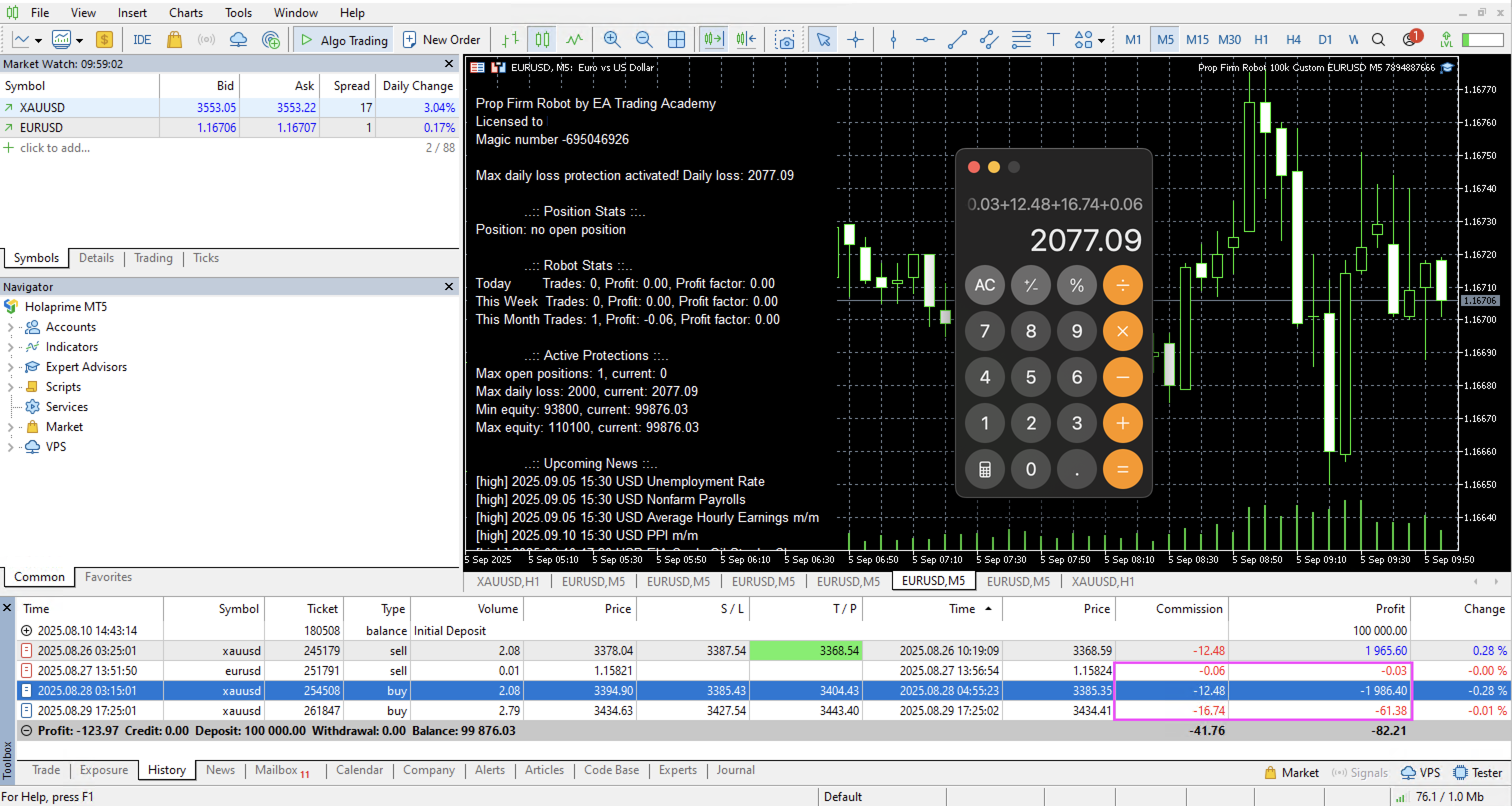This screenshot has height=806, width=1512.
Task: Open New Order dialog
Action: click(x=441, y=40)
